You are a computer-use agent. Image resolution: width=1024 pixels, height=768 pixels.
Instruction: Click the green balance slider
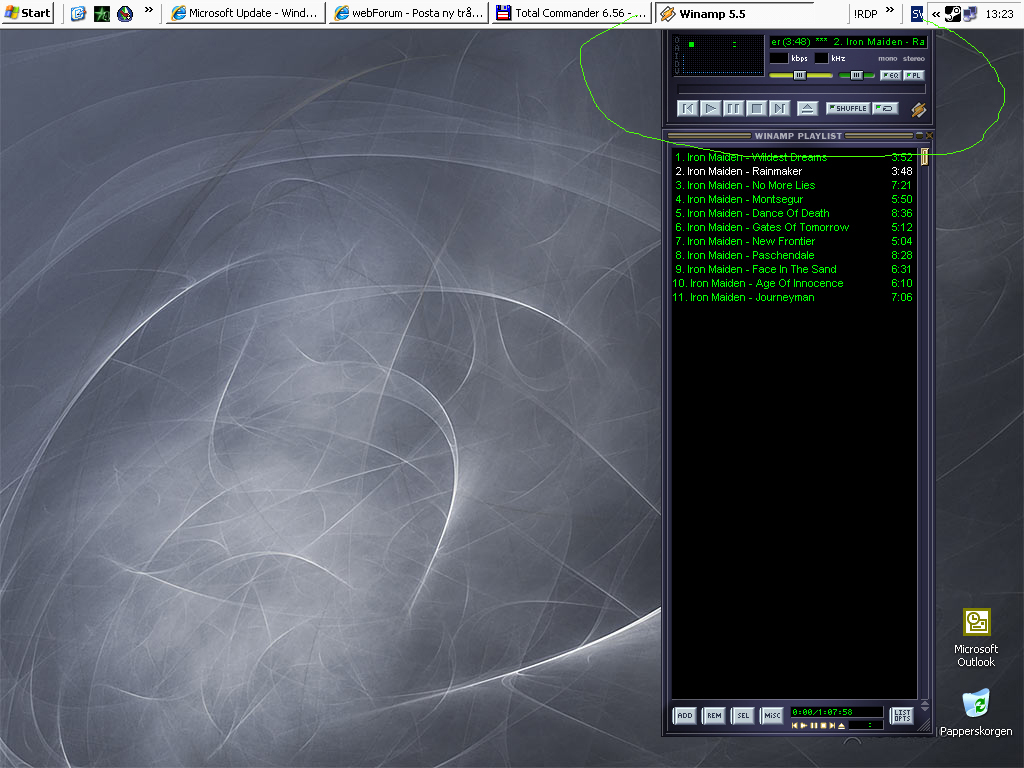[856, 76]
